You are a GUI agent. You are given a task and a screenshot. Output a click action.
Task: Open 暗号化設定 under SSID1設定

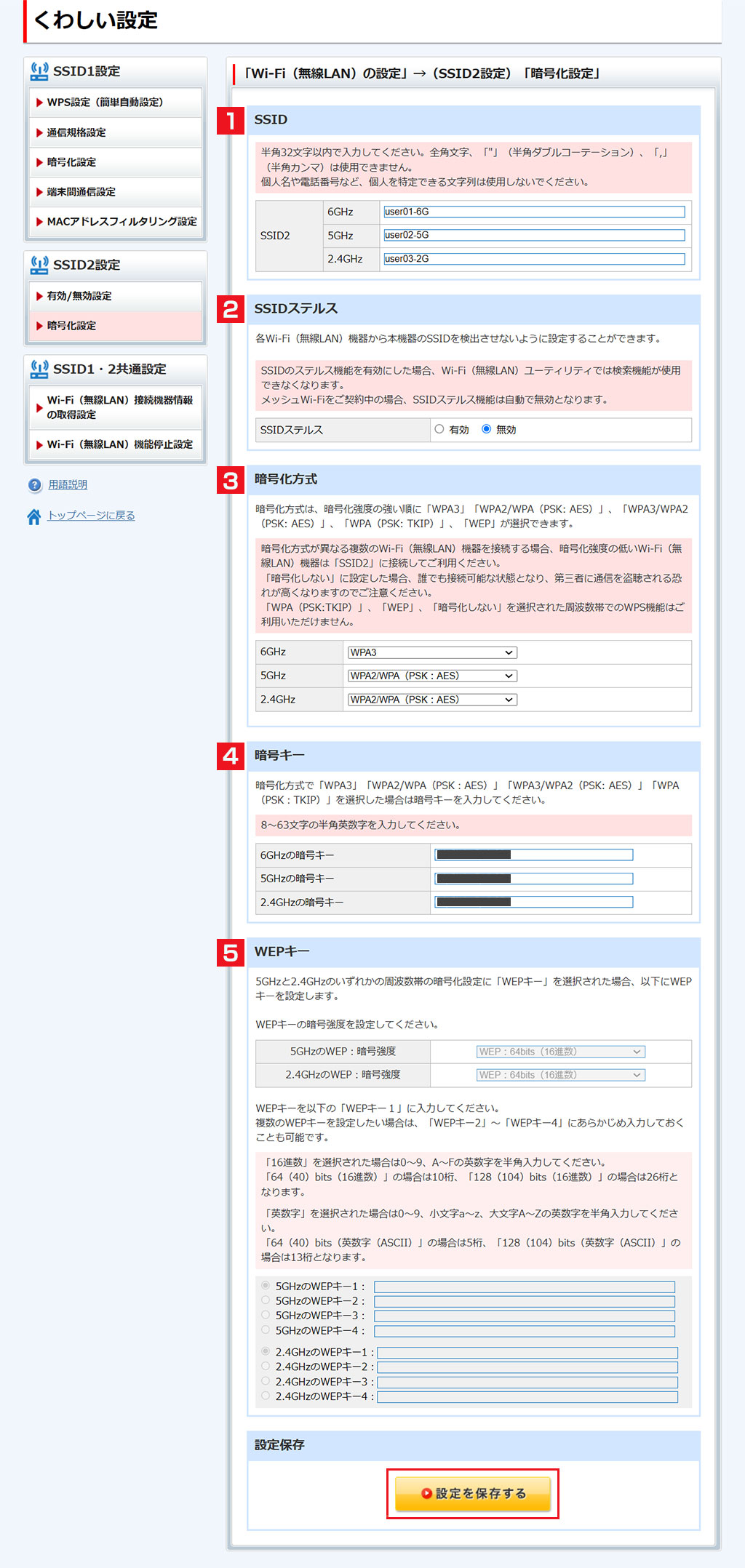point(116,162)
